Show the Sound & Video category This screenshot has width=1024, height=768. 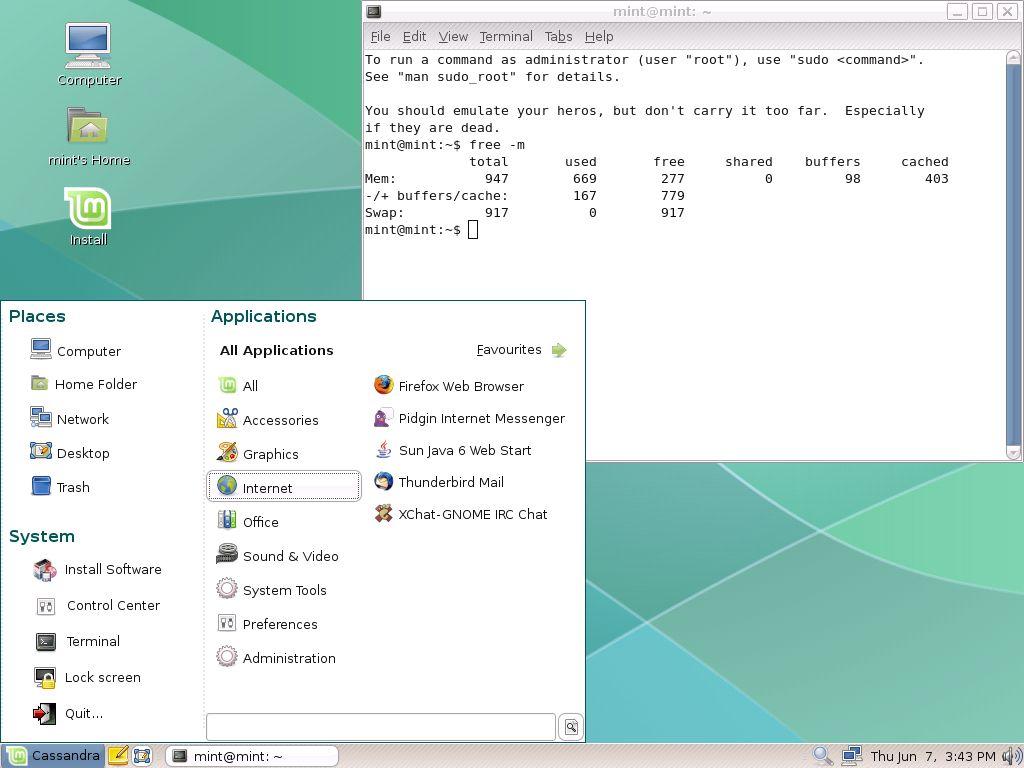[x=290, y=556]
